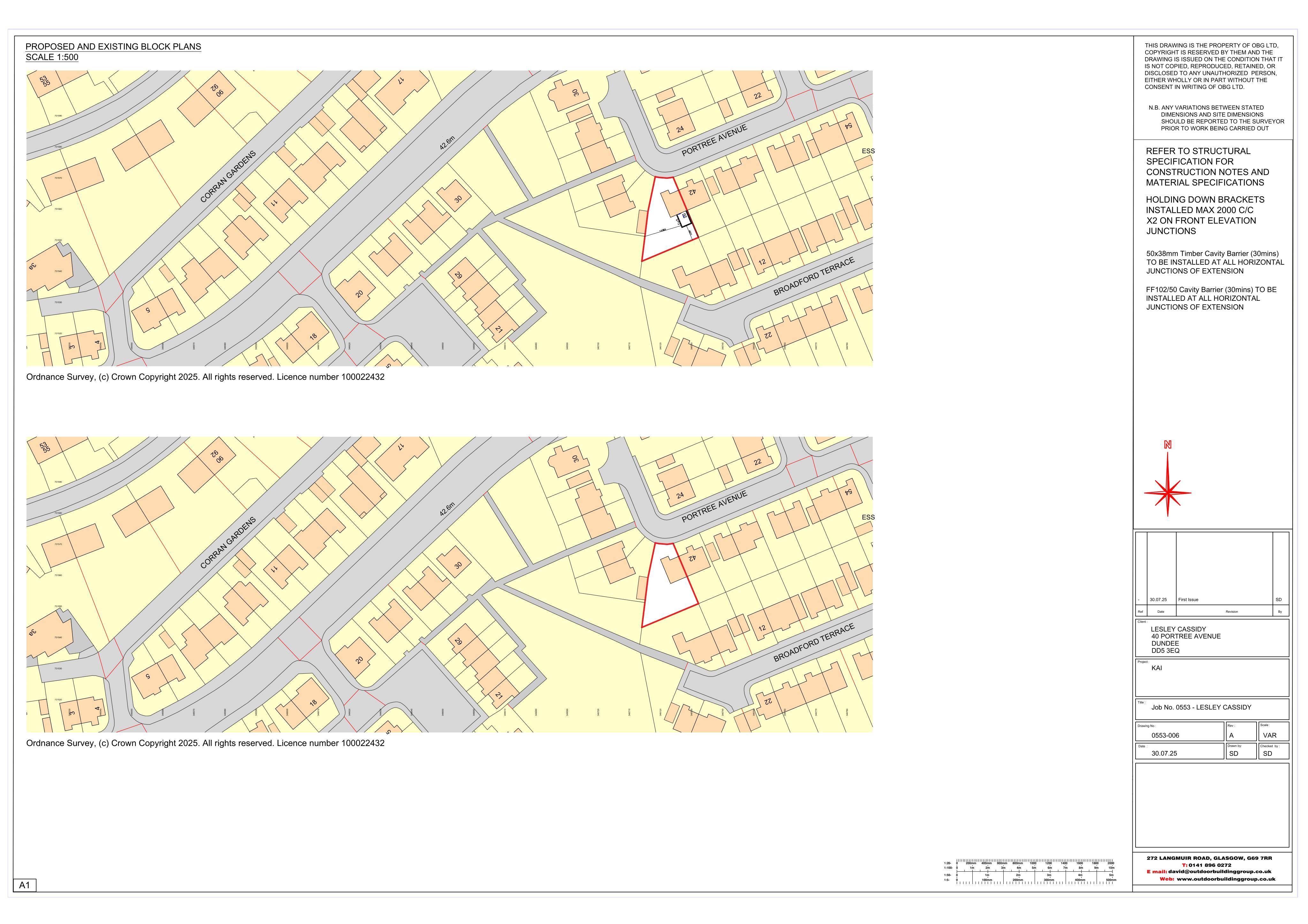Click 'CORRAN GARDENS' label in the top plan

(228, 177)
